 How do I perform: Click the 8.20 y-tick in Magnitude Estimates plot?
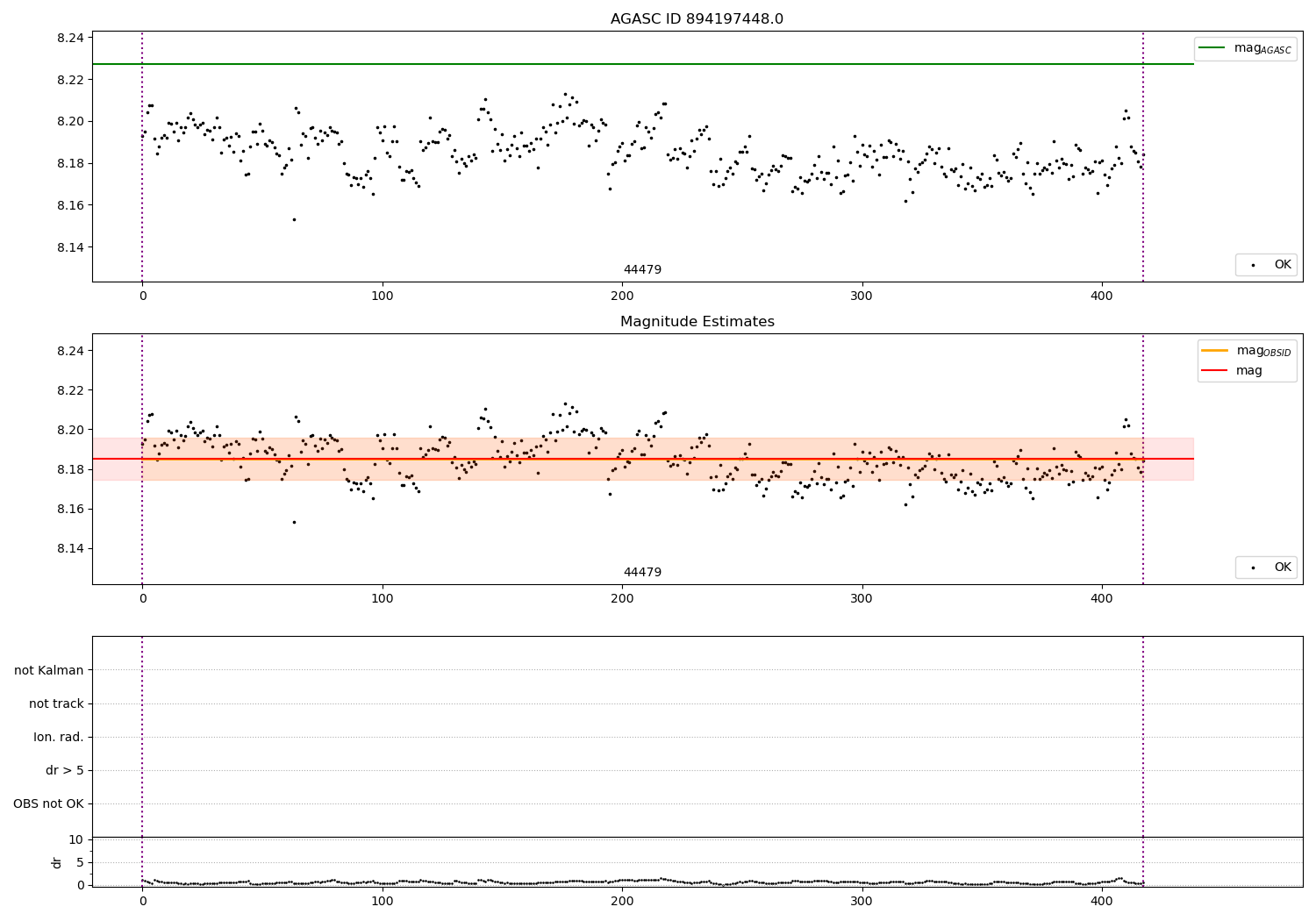(71, 430)
